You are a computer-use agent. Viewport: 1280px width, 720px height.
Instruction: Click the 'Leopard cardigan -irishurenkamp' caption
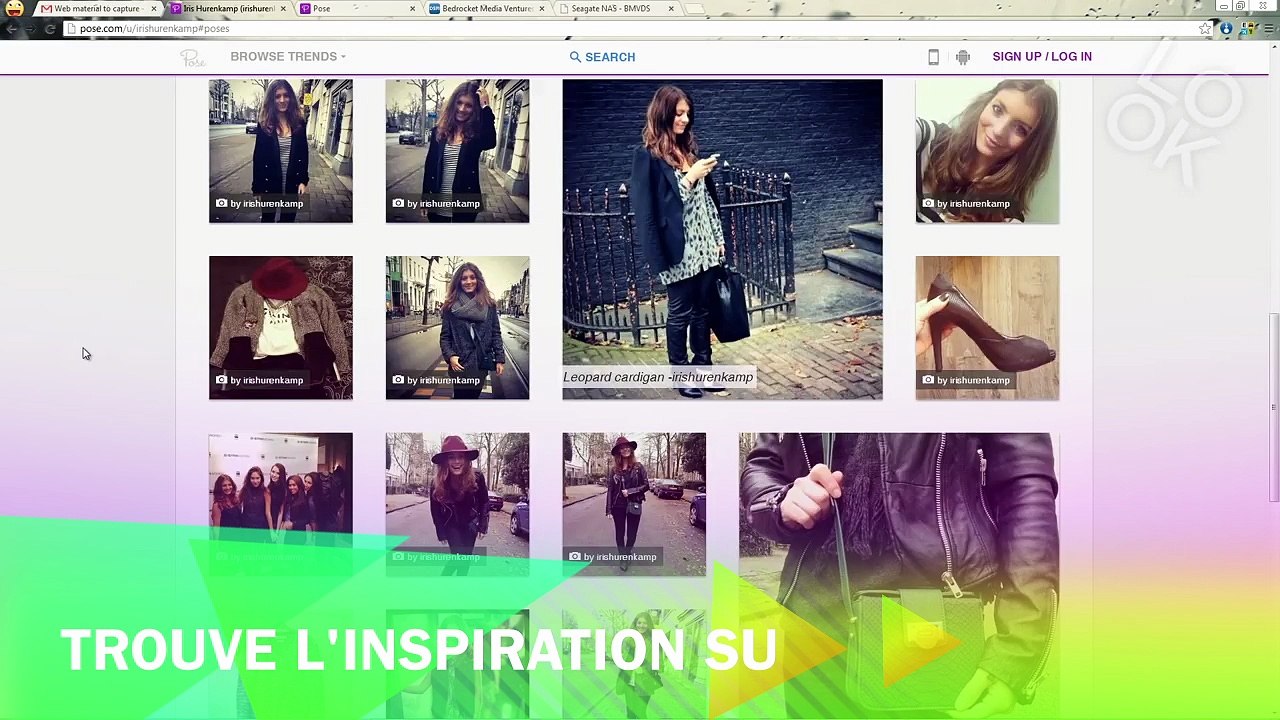658,377
